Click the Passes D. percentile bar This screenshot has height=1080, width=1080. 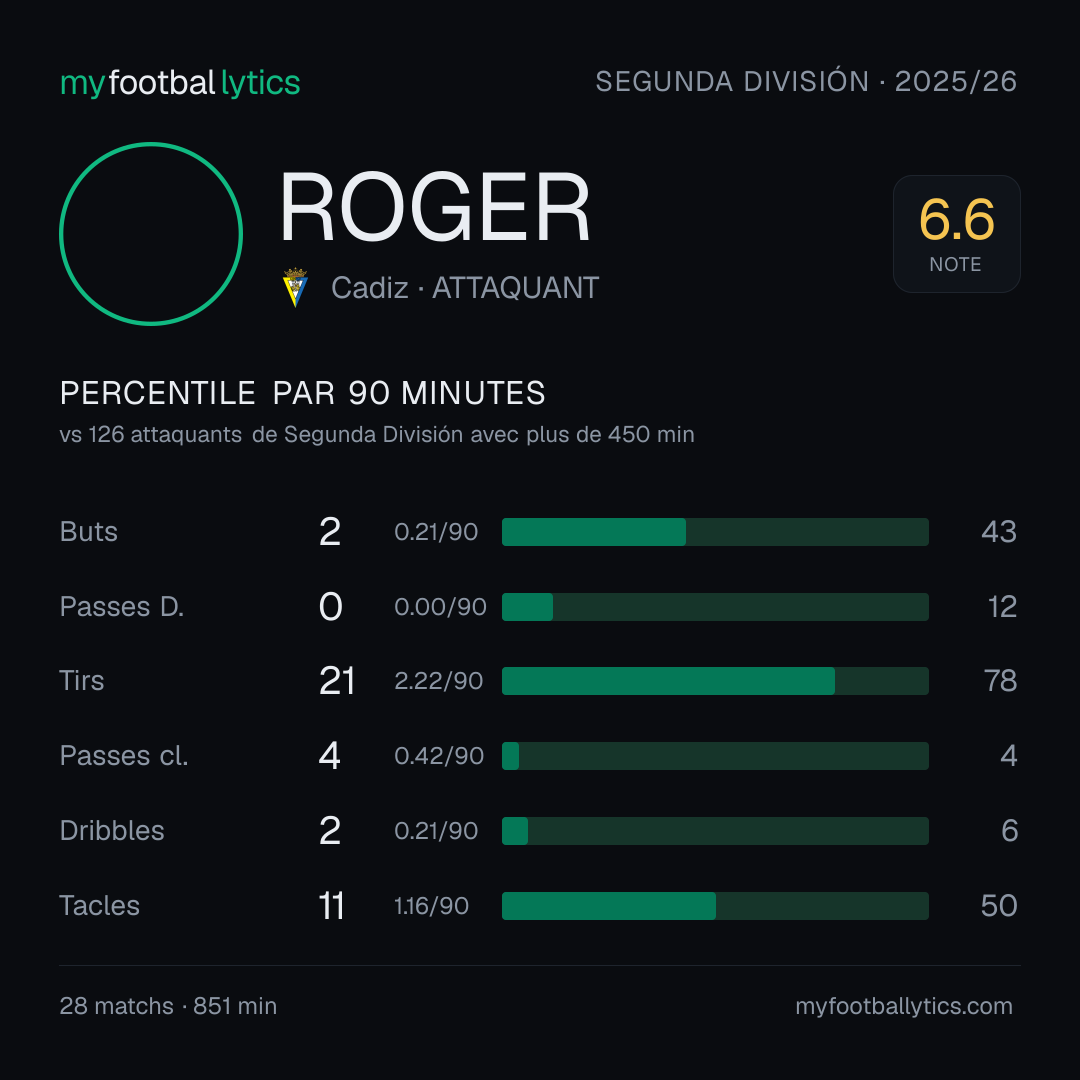[x=715, y=607]
